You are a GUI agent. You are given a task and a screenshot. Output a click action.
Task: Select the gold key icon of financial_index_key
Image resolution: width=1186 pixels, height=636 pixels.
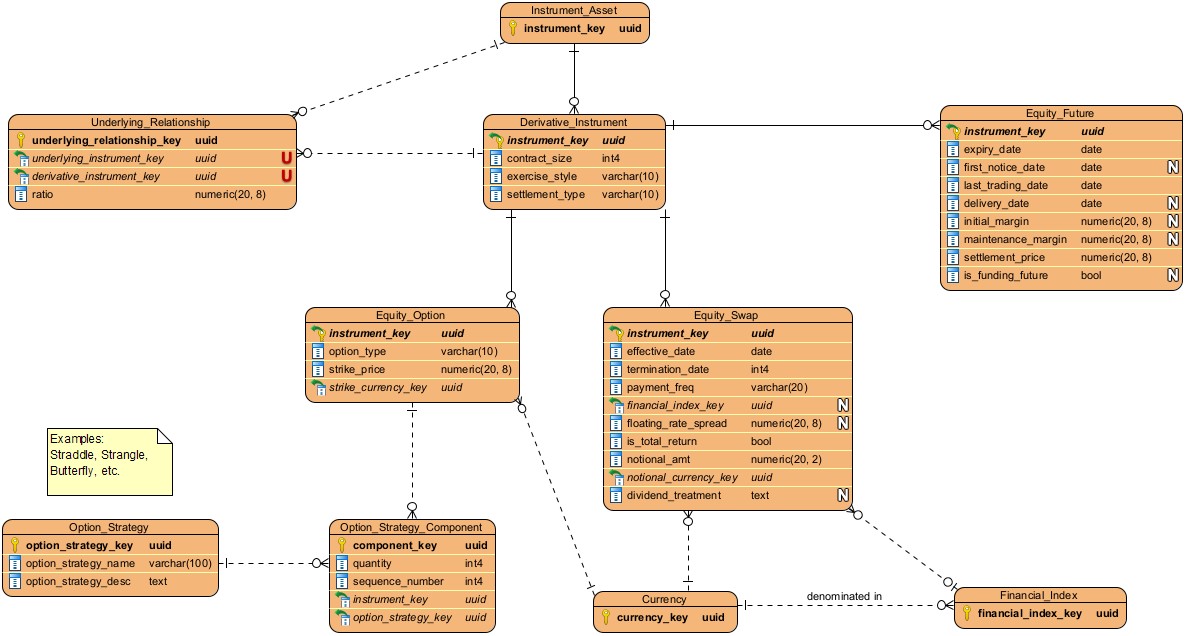point(967,613)
